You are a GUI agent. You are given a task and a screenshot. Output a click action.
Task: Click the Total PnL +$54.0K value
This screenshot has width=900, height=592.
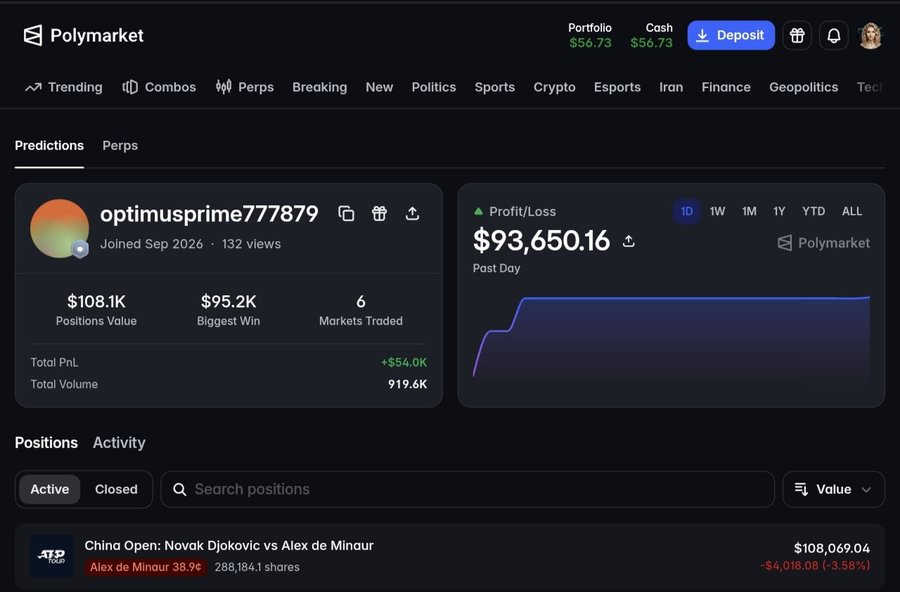click(404, 362)
